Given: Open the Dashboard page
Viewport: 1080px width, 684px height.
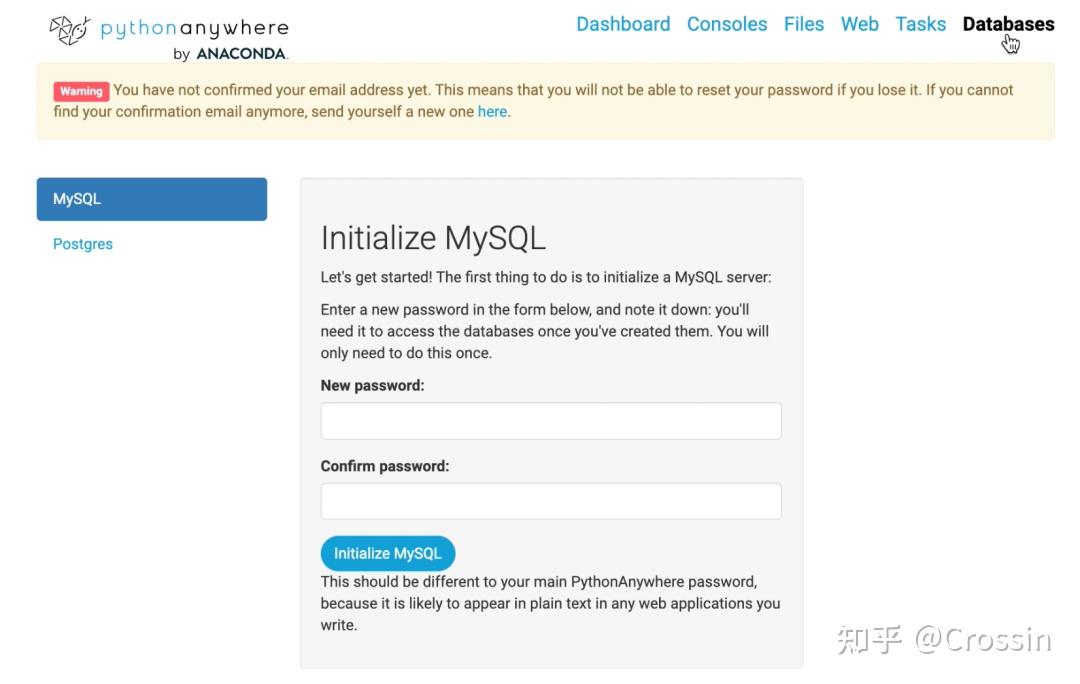Looking at the screenshot, I should tap(623, 24).
